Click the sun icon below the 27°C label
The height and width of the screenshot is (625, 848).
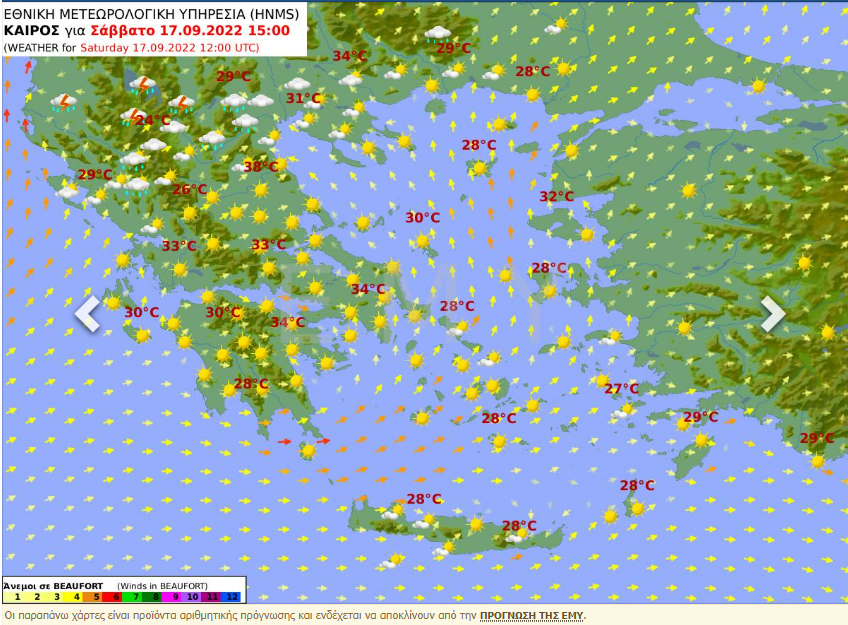point(627,408)
